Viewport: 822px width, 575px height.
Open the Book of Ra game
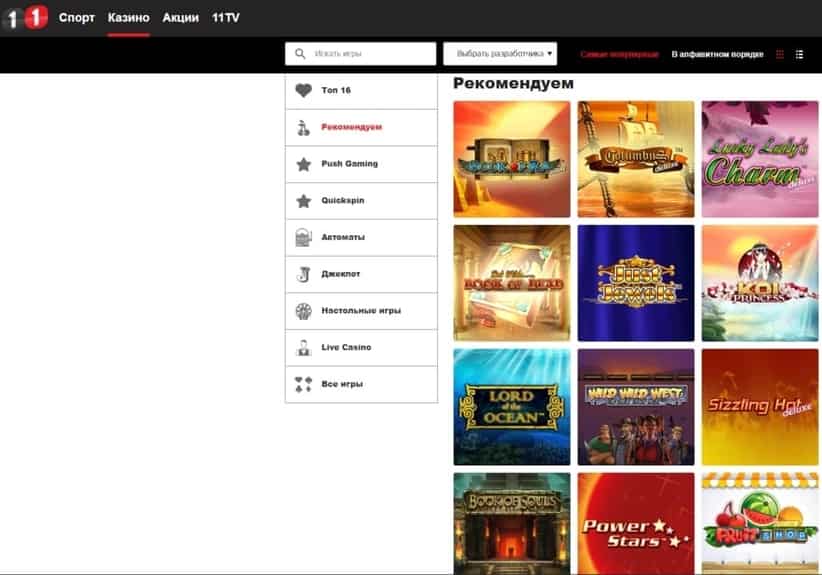pos(512,159)
